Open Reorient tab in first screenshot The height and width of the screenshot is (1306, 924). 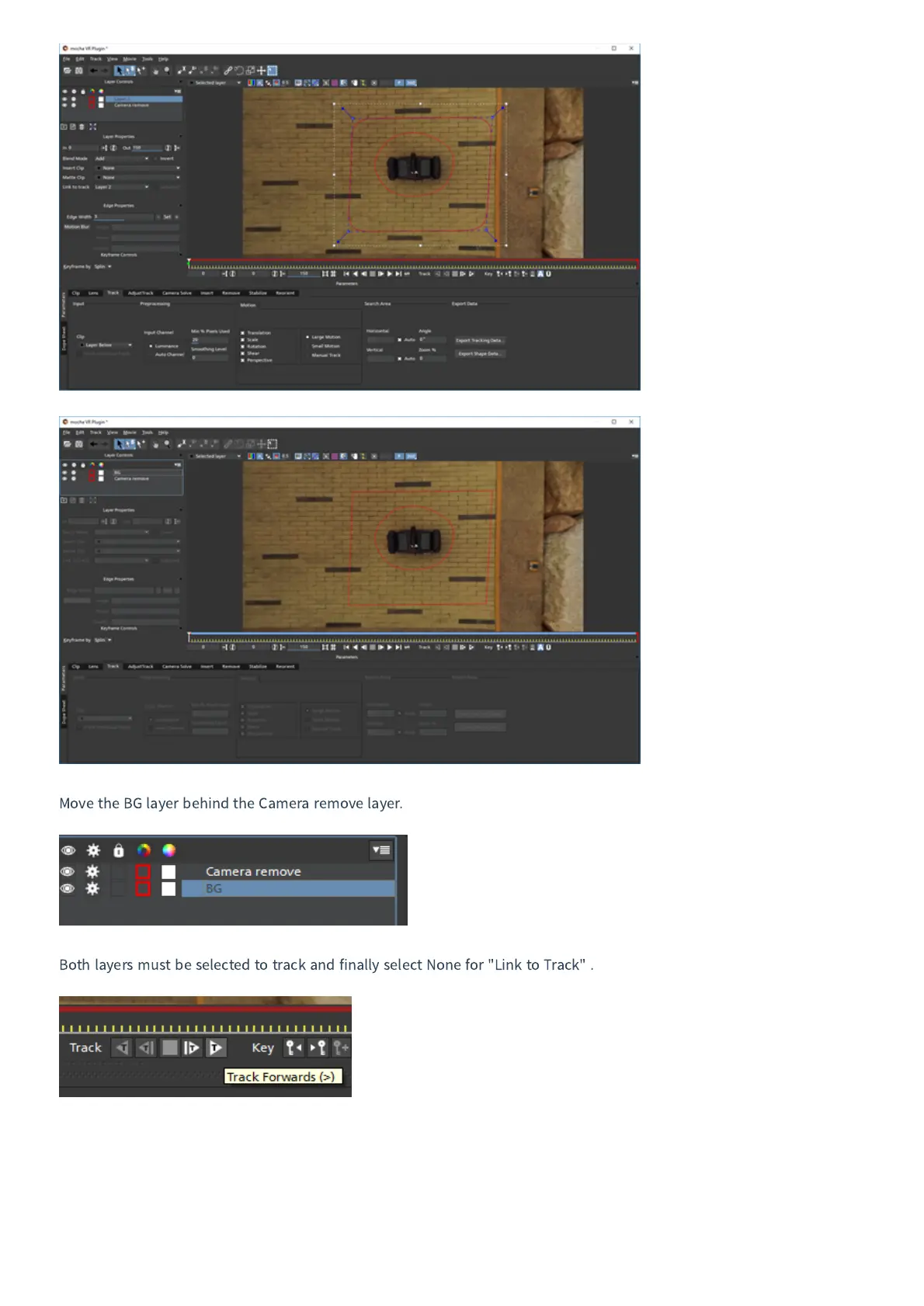tap(285, 293)
